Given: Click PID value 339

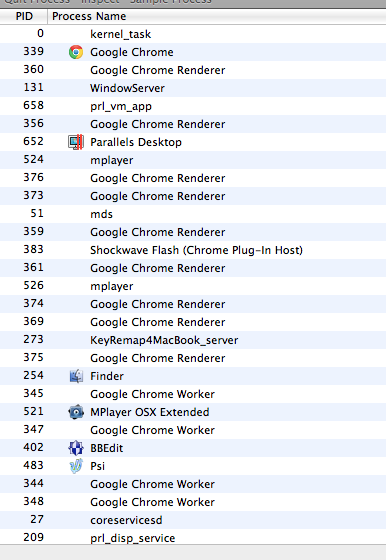Looking at the screenshot, I should (x=34, y=51).
